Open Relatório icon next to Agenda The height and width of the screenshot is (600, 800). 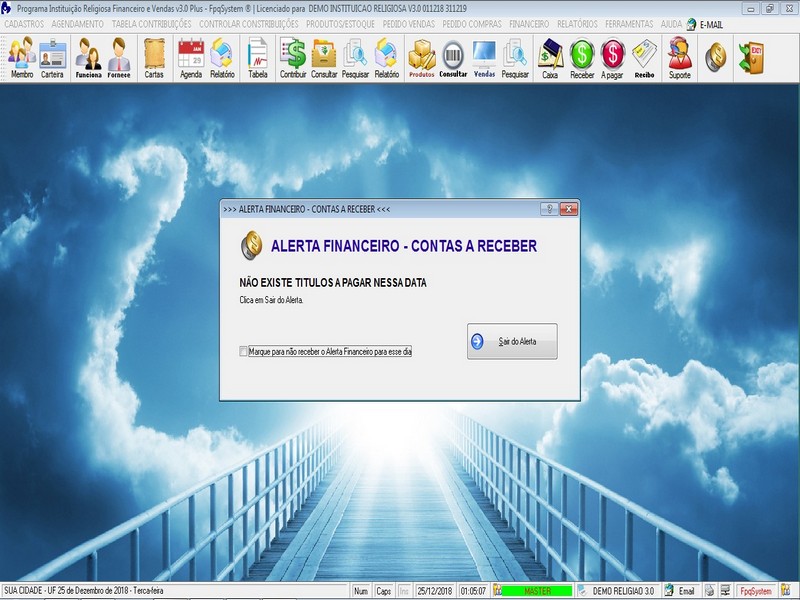(222, 58)
